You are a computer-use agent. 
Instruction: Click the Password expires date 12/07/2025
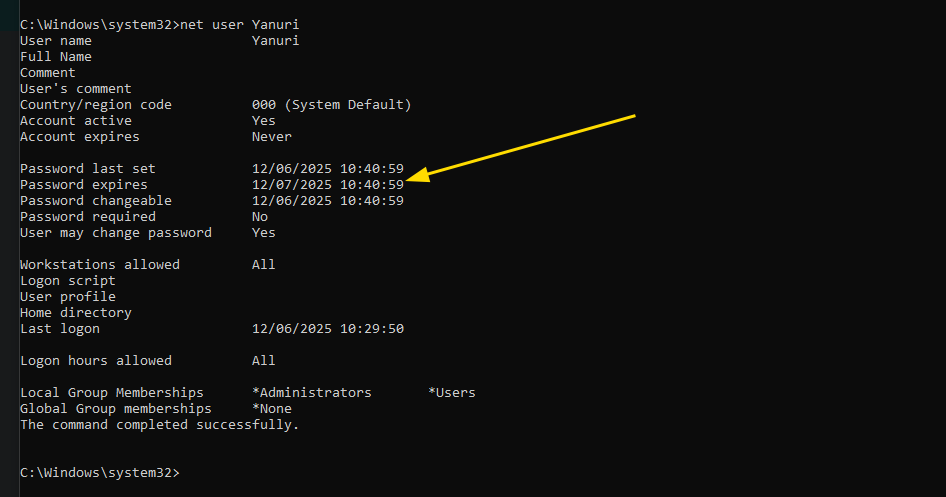point(291,185)
